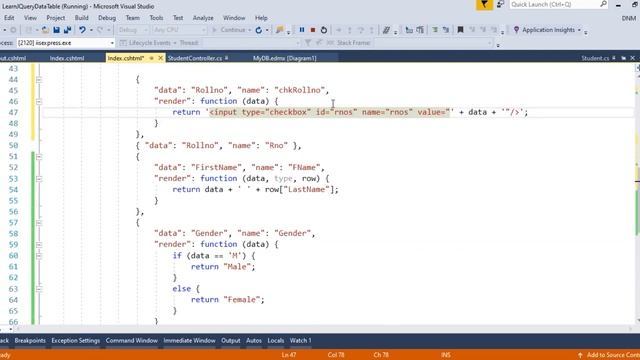Click the Step Into arrow icon
The width and height of the screenshot is (640, 360).
tap(349, 30)
